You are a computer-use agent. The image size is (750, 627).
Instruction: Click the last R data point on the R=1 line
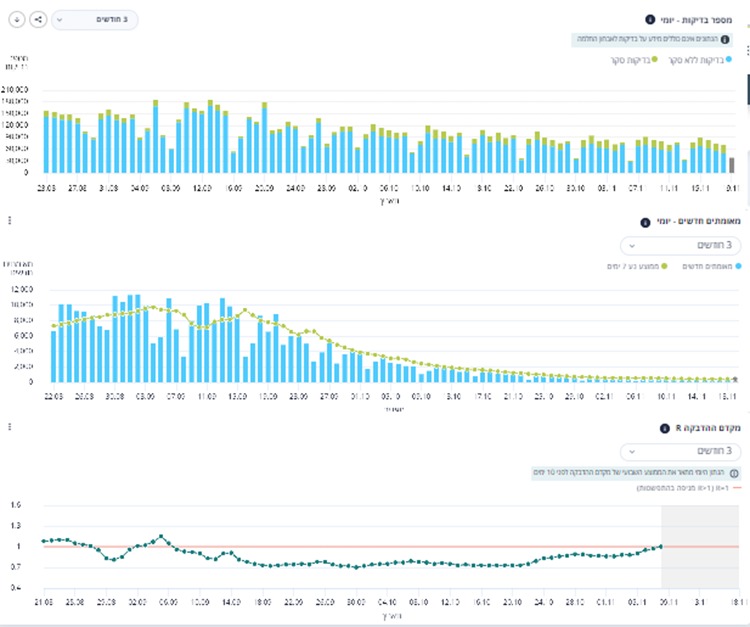(x=661, y=546)
